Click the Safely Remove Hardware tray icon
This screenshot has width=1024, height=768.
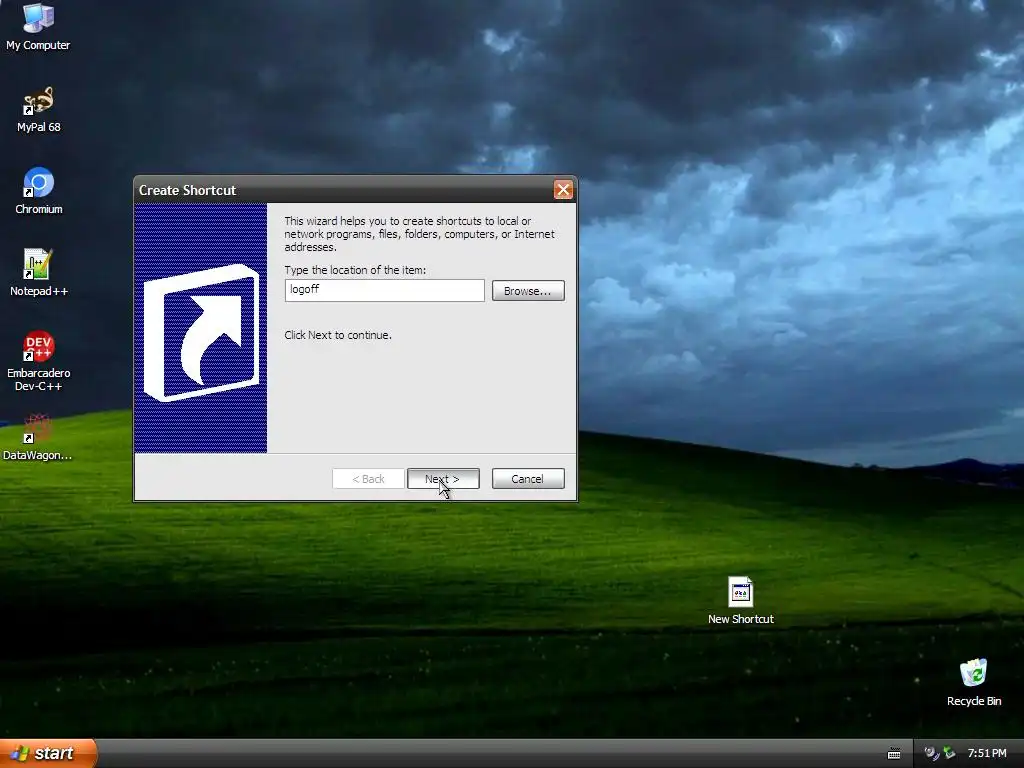(950, 753)
